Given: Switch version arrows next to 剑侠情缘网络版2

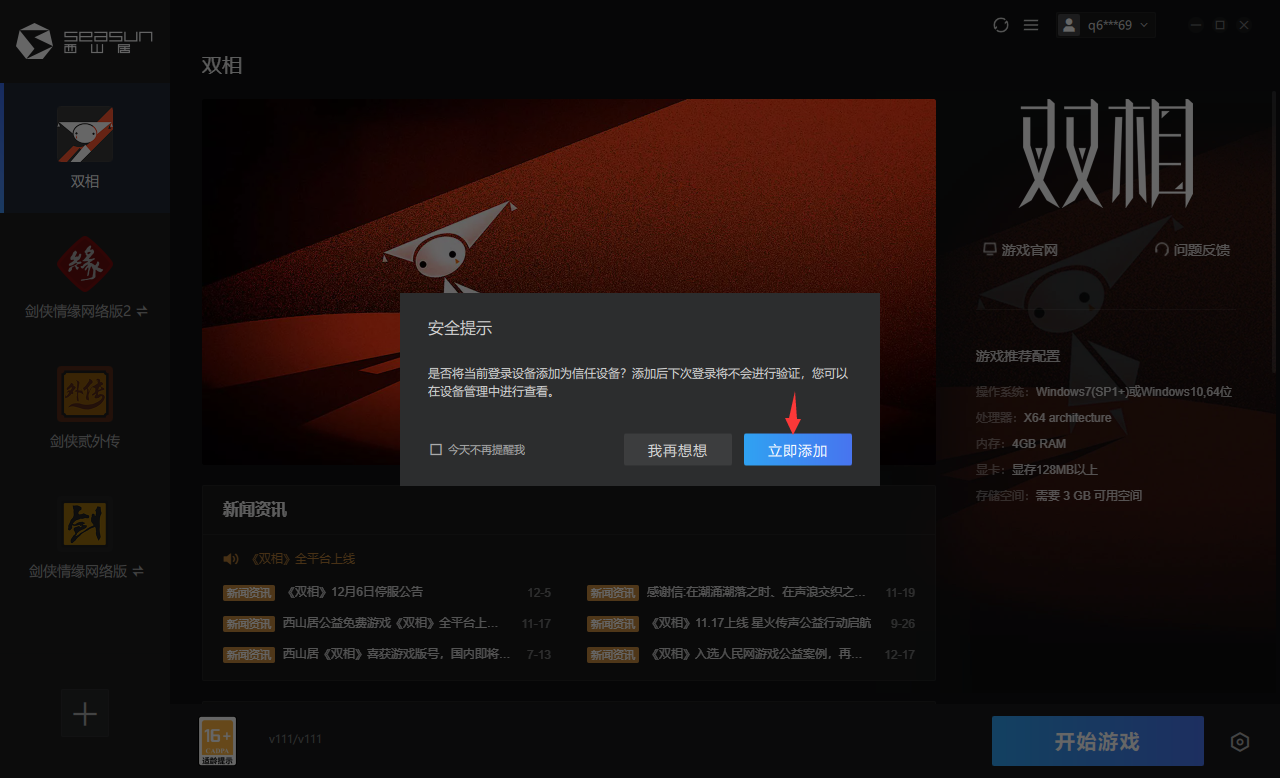Looking at the screenshot, I should pyautogui.click(x=141, y=311).
